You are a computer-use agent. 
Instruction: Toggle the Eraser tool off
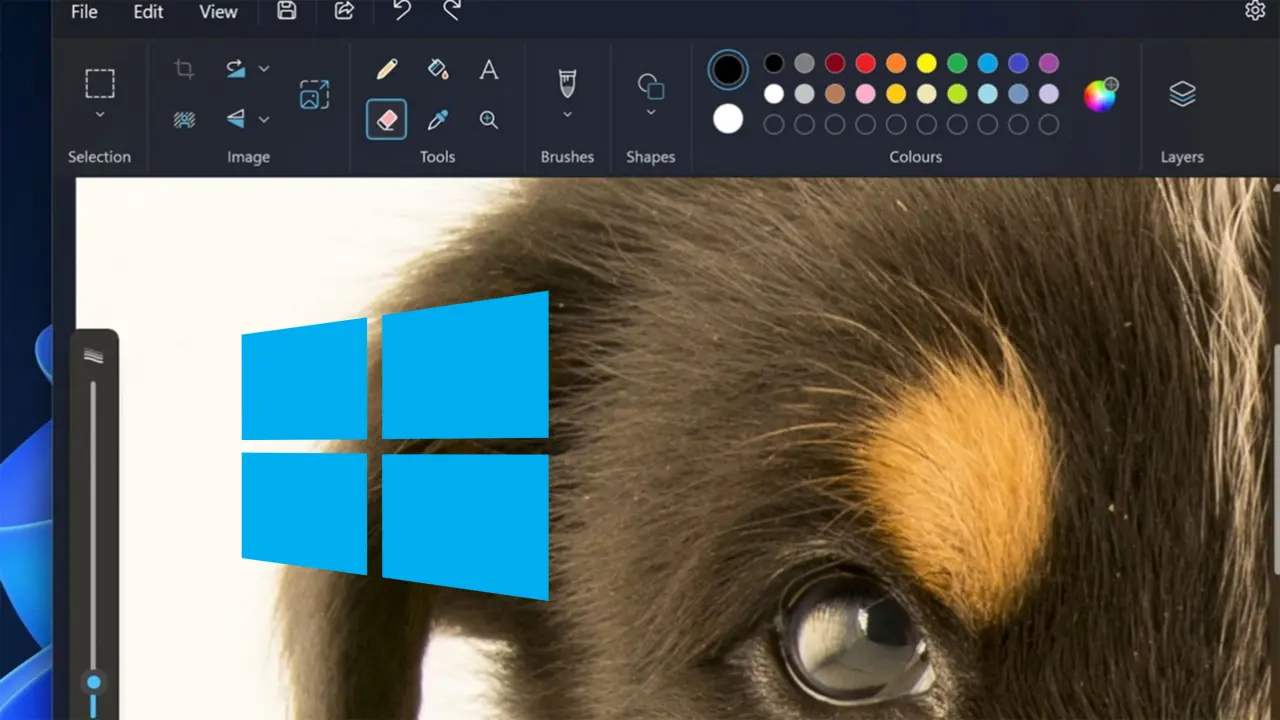[386, 120]
